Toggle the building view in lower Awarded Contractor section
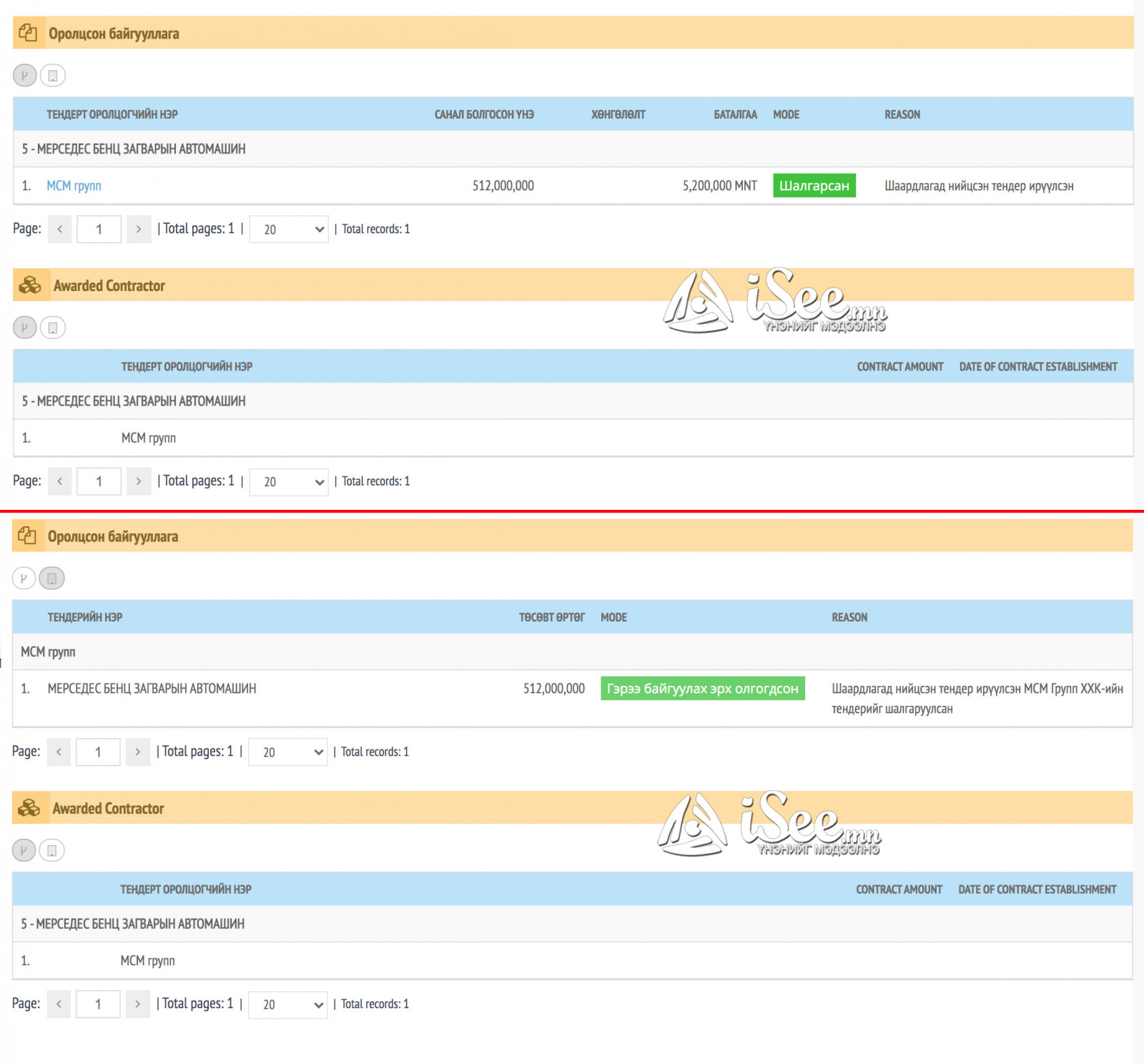 pyautogui.click(x=51, y=850)
